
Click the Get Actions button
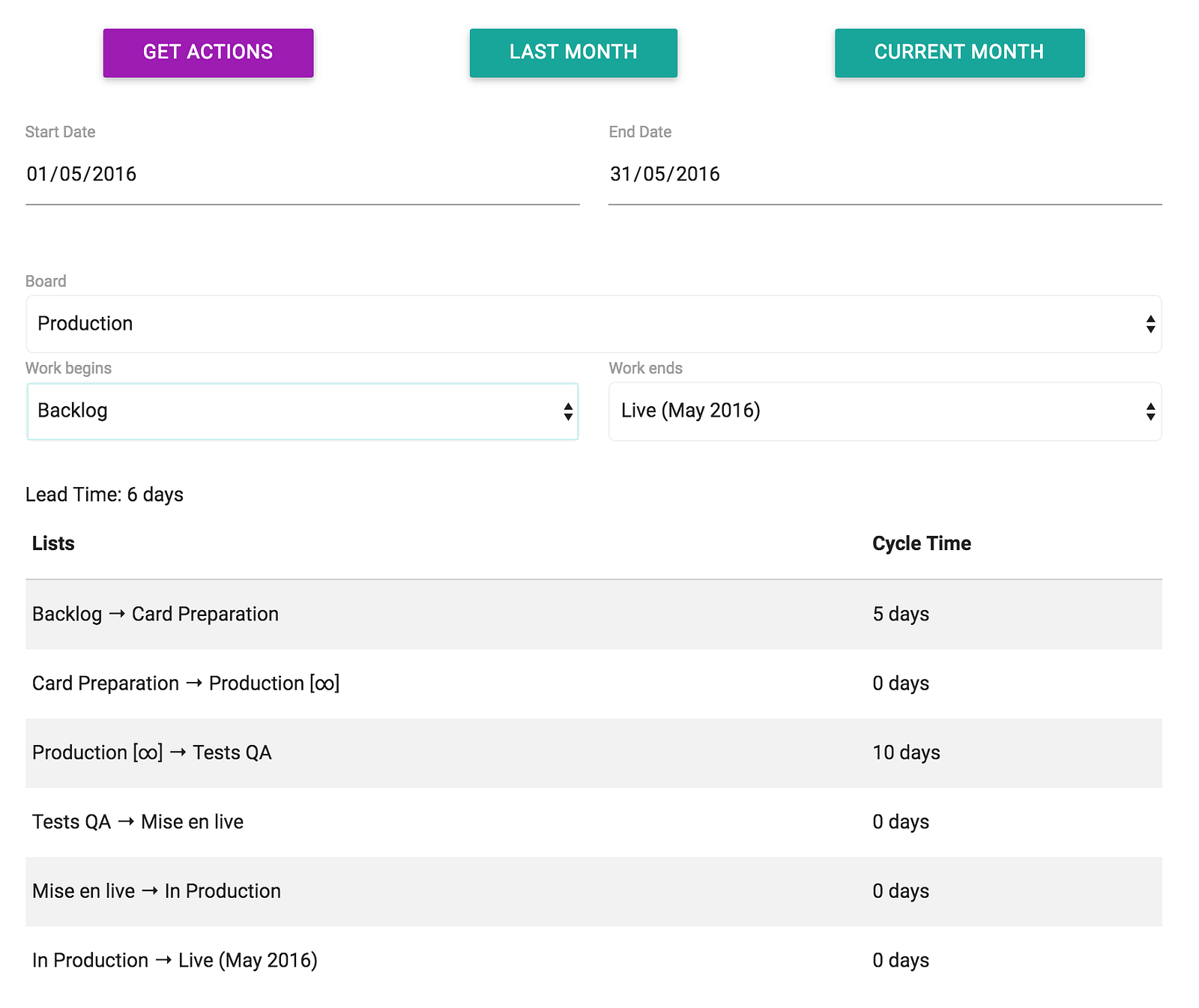click(x=208, y=52)
